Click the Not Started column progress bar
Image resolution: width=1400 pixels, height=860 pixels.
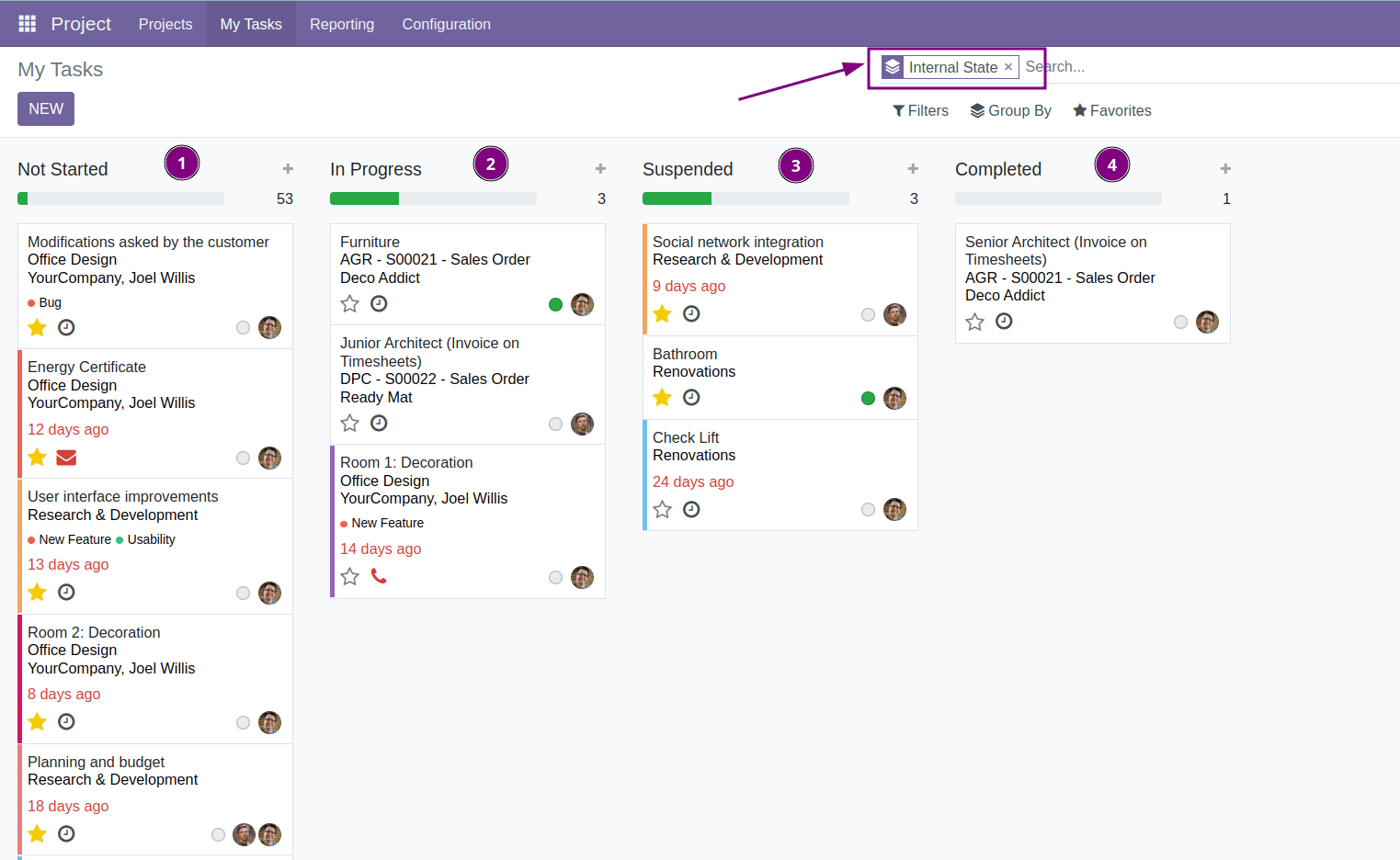(x=120, y=198)
